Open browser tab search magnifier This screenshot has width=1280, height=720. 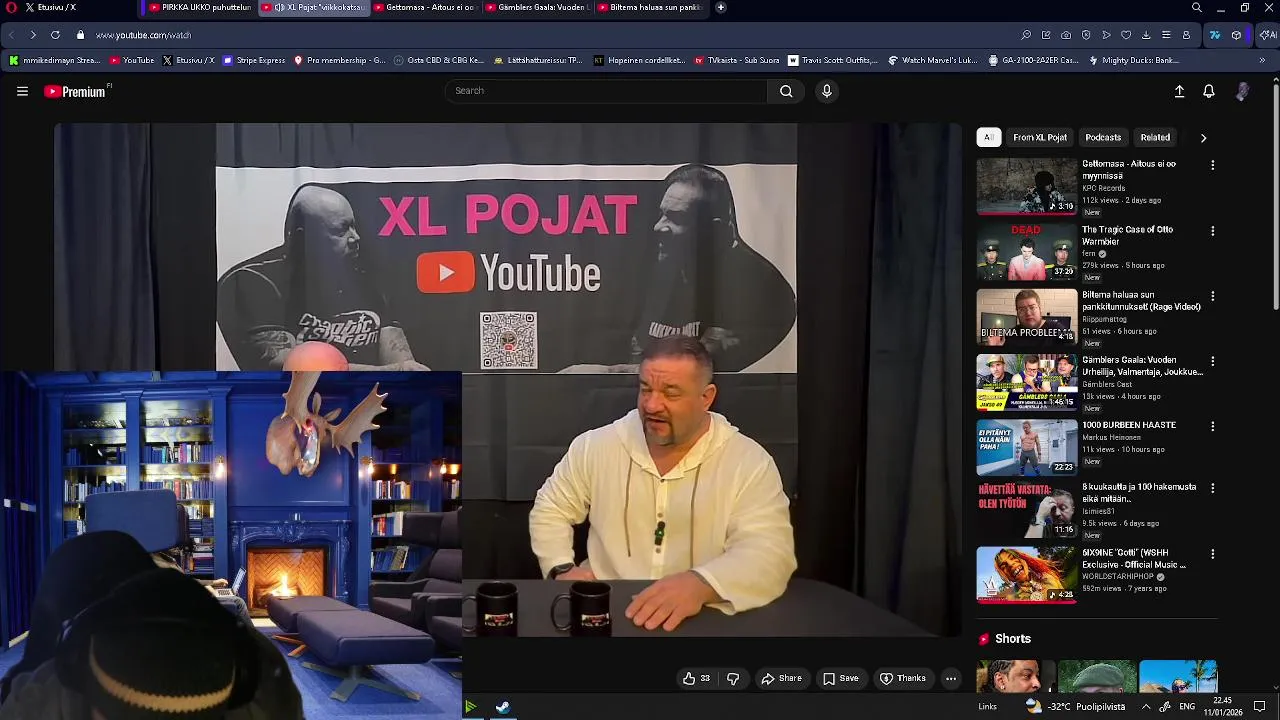[1197, 7]
